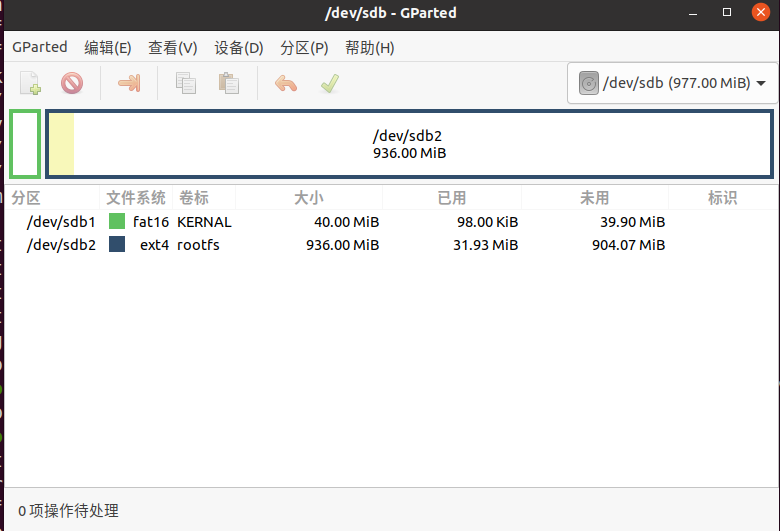Click the disk icon in the device selector
Image resolution: width=780 pixels, height=531 pixels.
click(588, 83)
